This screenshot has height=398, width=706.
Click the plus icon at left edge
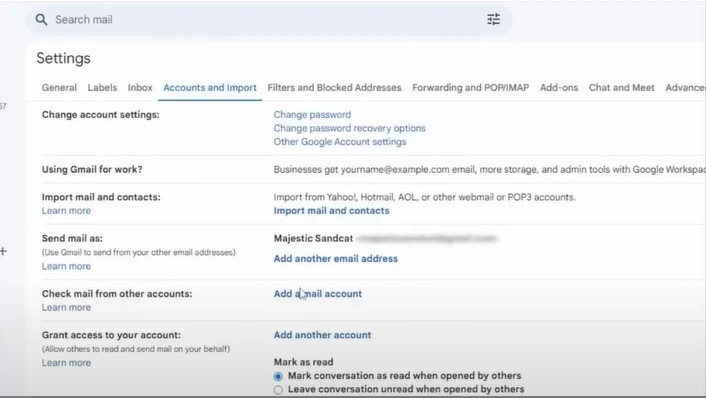point(3,251)
